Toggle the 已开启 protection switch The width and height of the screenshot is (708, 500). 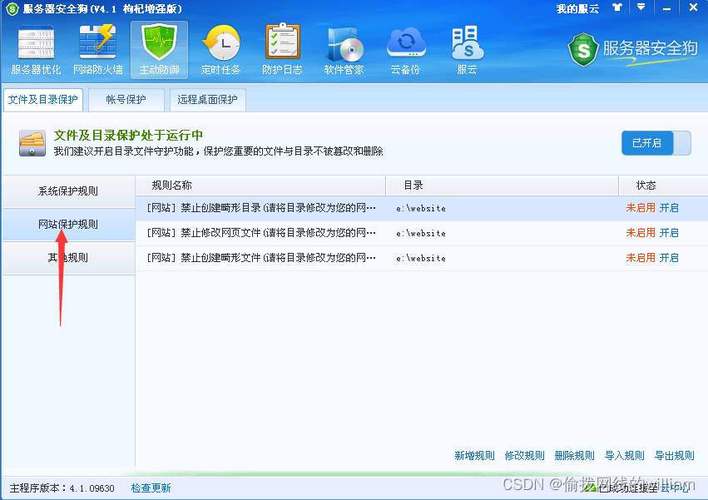655,143
